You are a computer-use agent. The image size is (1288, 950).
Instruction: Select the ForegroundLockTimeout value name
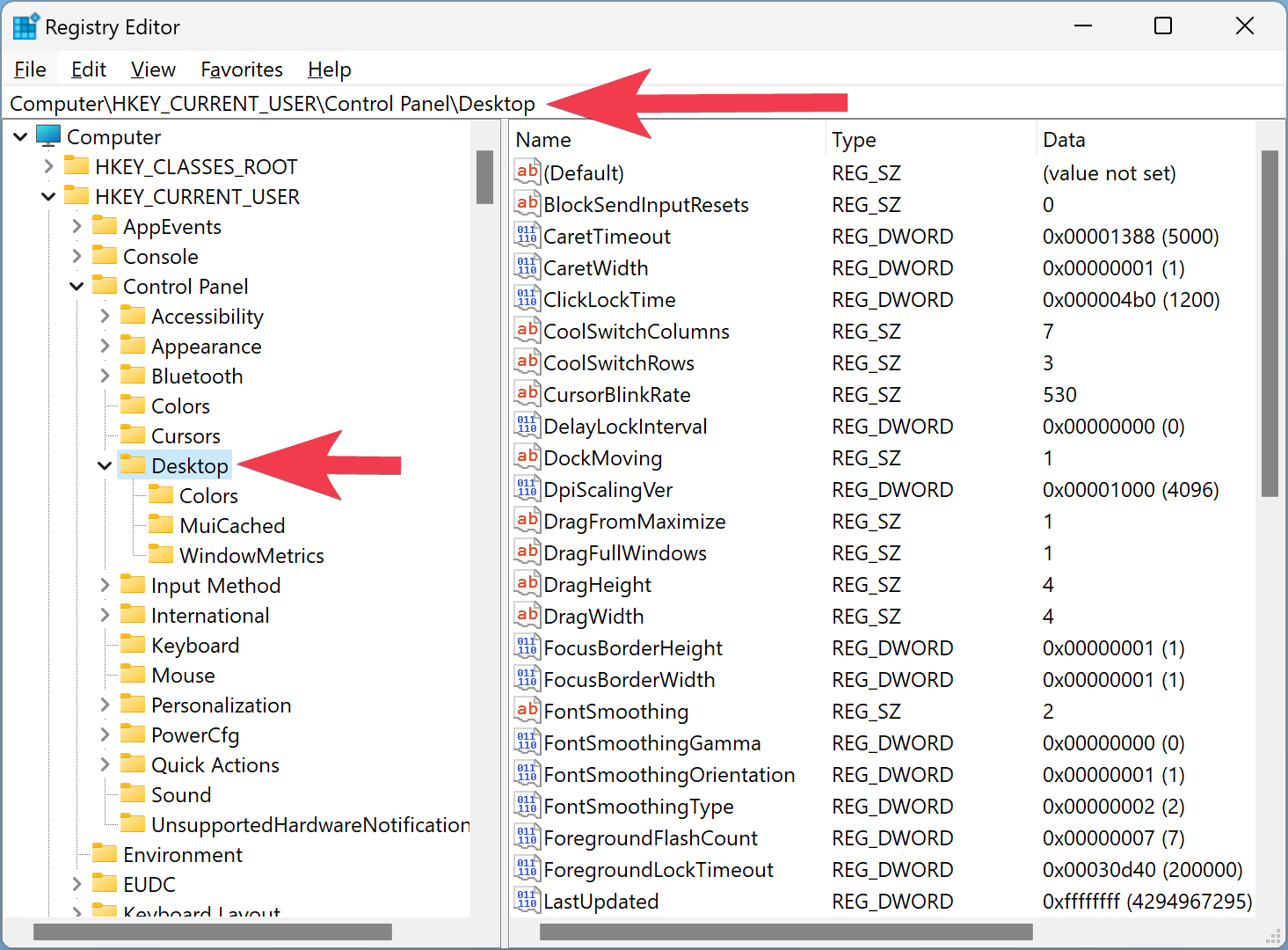tap(659, 870)
